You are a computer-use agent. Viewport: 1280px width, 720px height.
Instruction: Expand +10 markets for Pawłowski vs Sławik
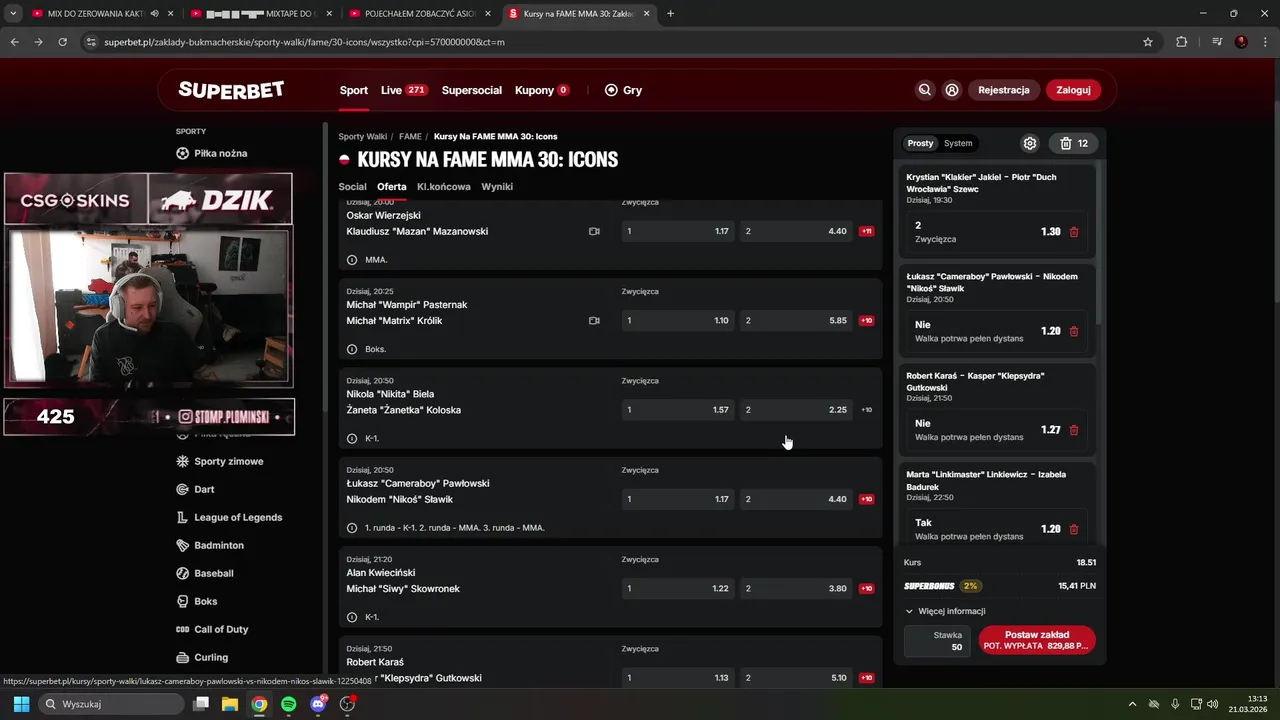click(x=867, y=499)
